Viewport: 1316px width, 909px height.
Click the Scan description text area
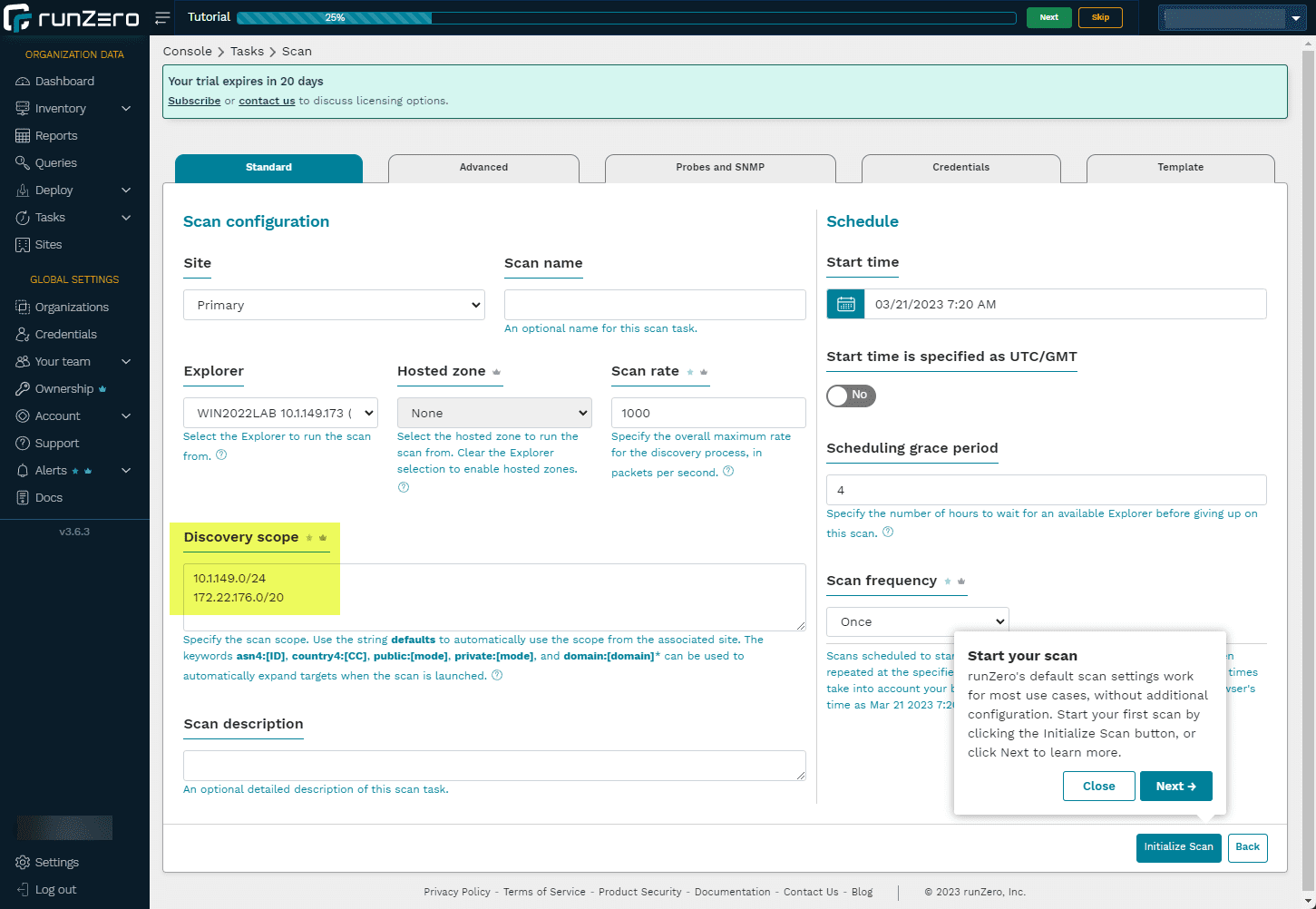(494, 766)
